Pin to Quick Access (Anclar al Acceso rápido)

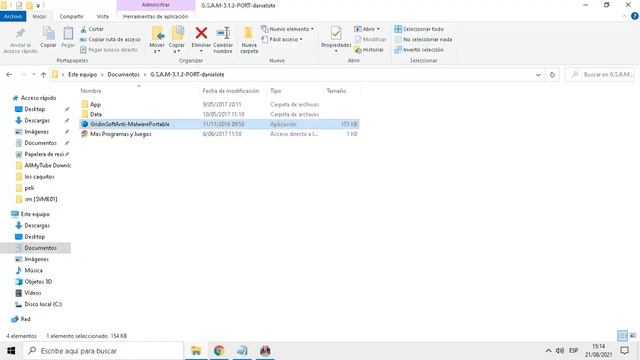[20, 40]
